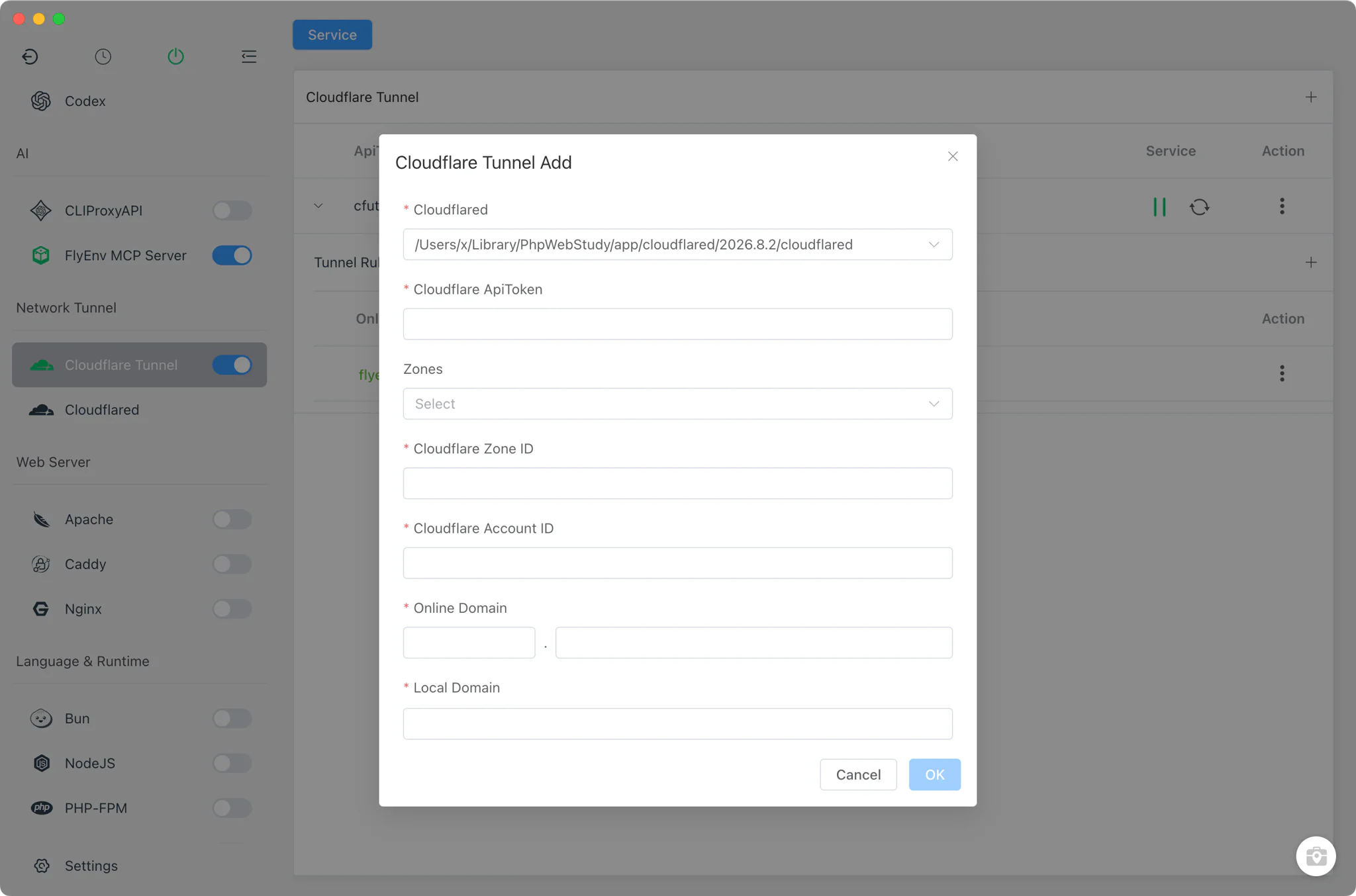Focus the Local Domain field
The height and width of the screenshot is (896, 1356).
point(677,724)
